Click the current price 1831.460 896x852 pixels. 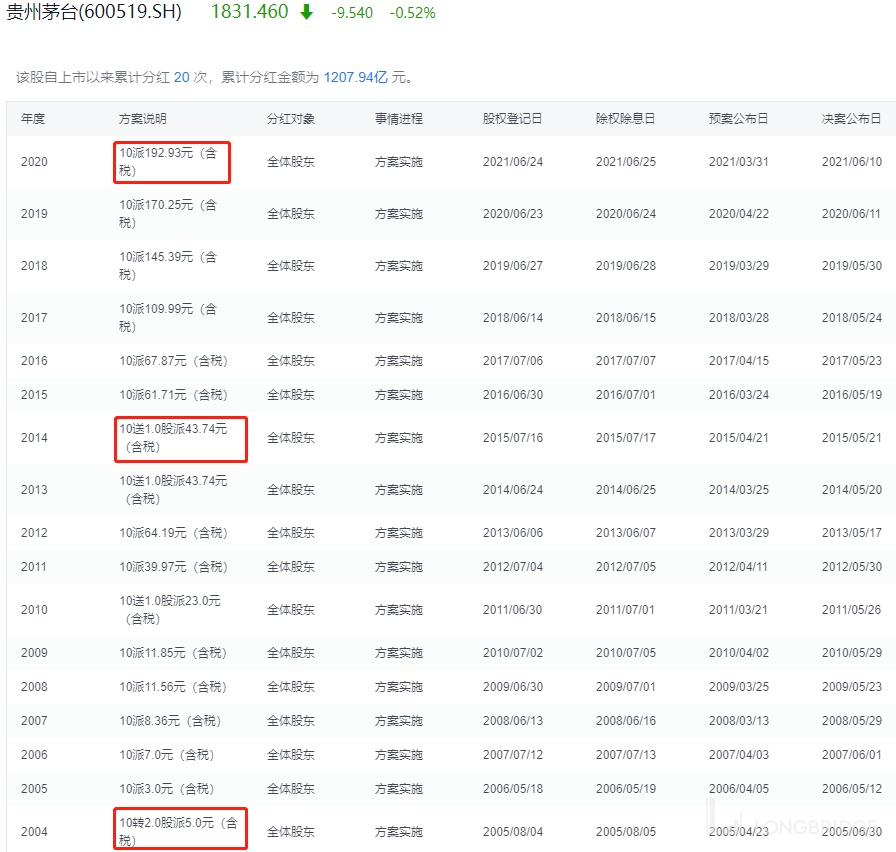[249, 13]
